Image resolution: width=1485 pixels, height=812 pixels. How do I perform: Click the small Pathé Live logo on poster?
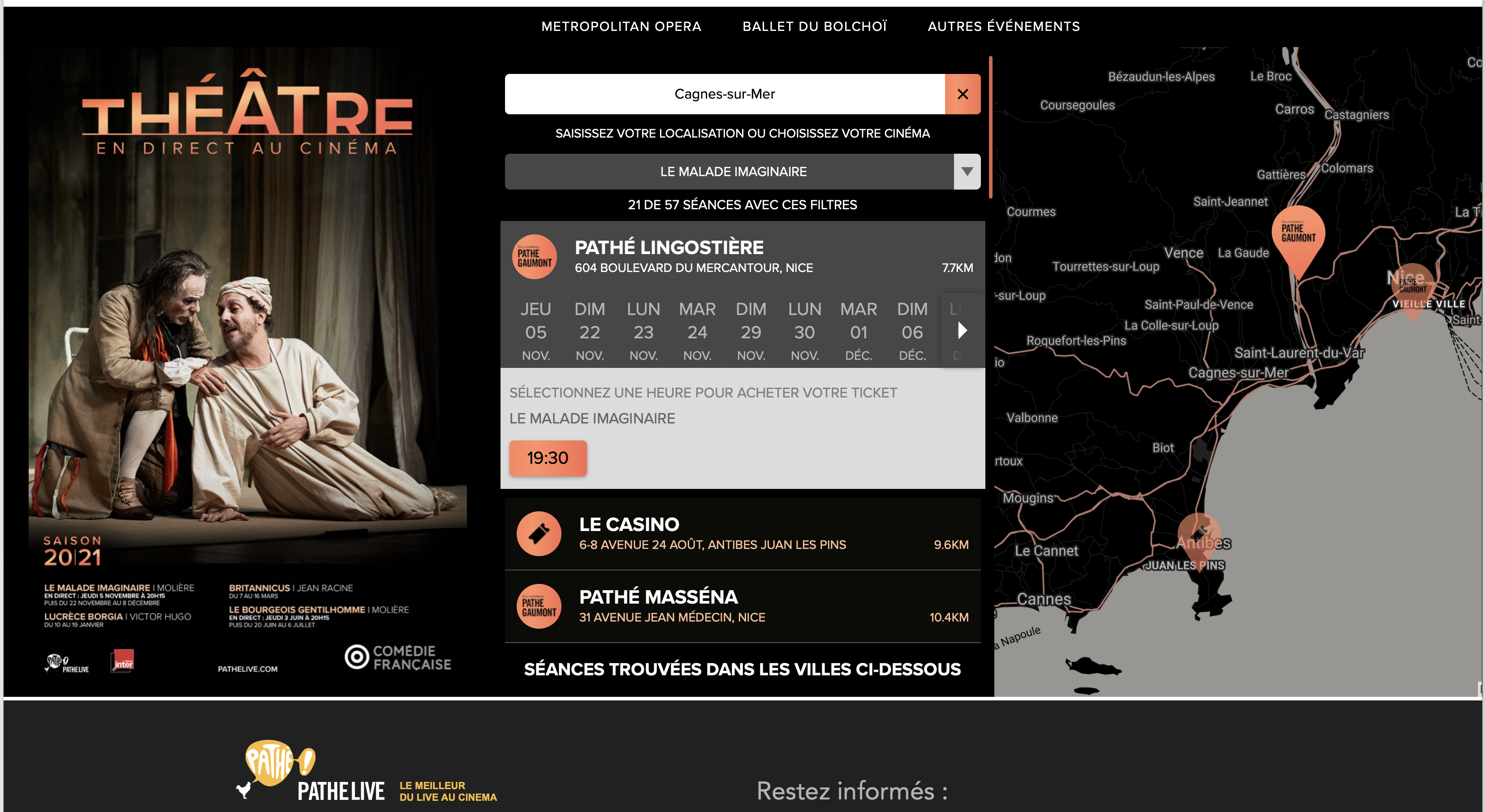point(67,663)
